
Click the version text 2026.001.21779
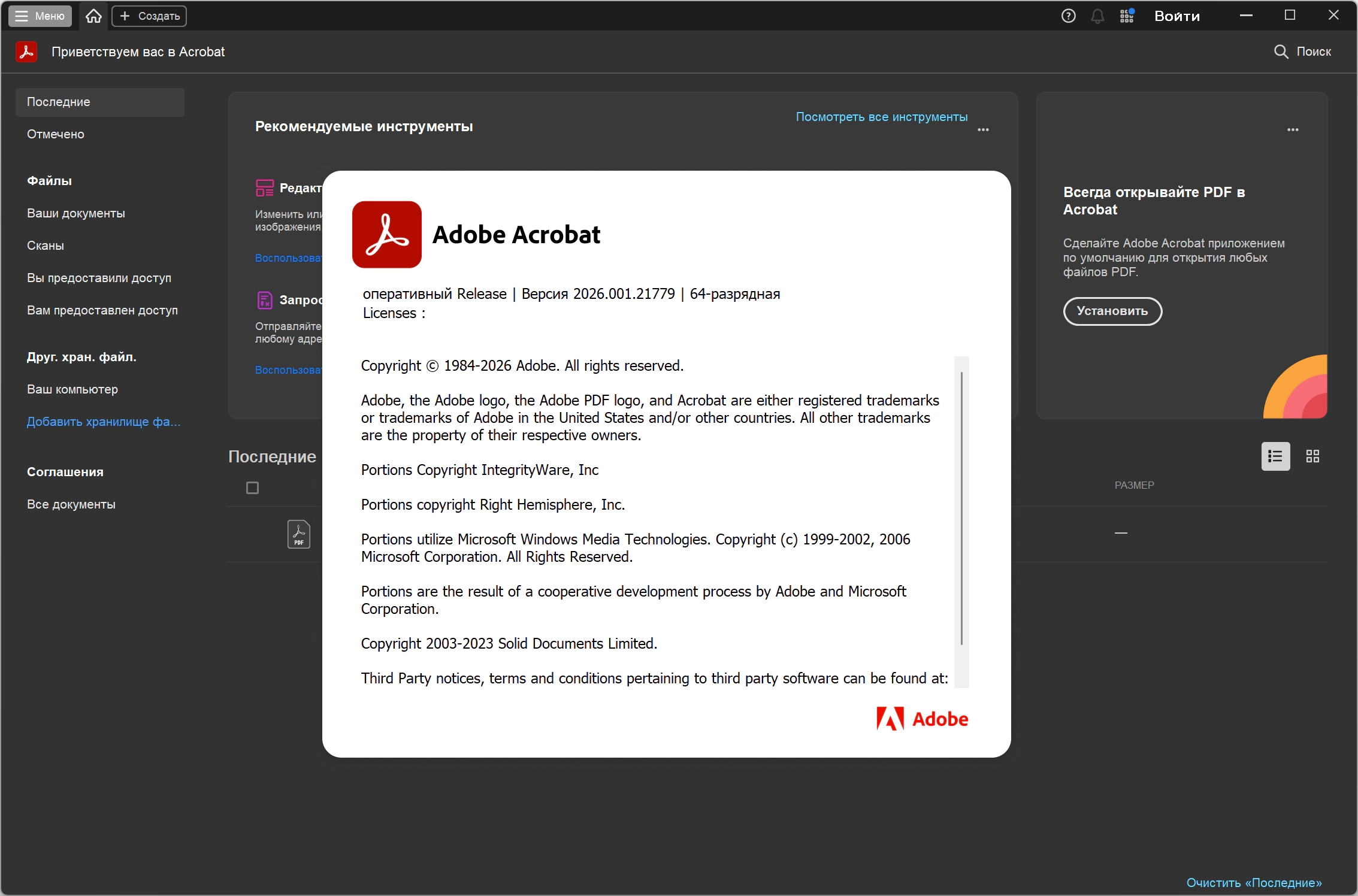(624, 294)
